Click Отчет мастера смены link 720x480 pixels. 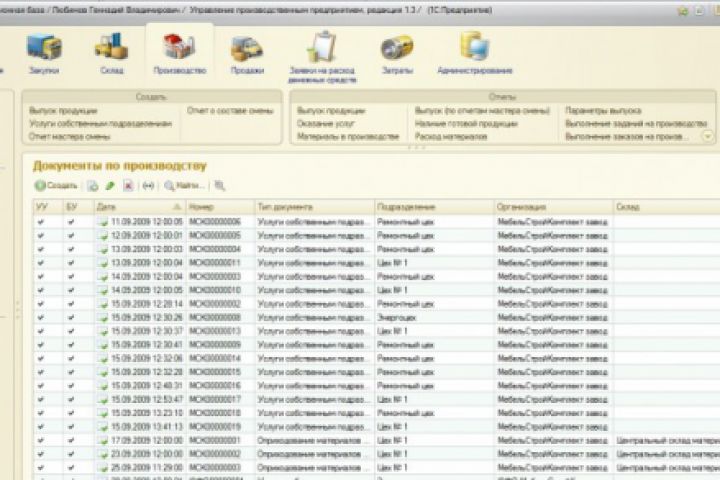pyautogui.click(x=69, y=136)
